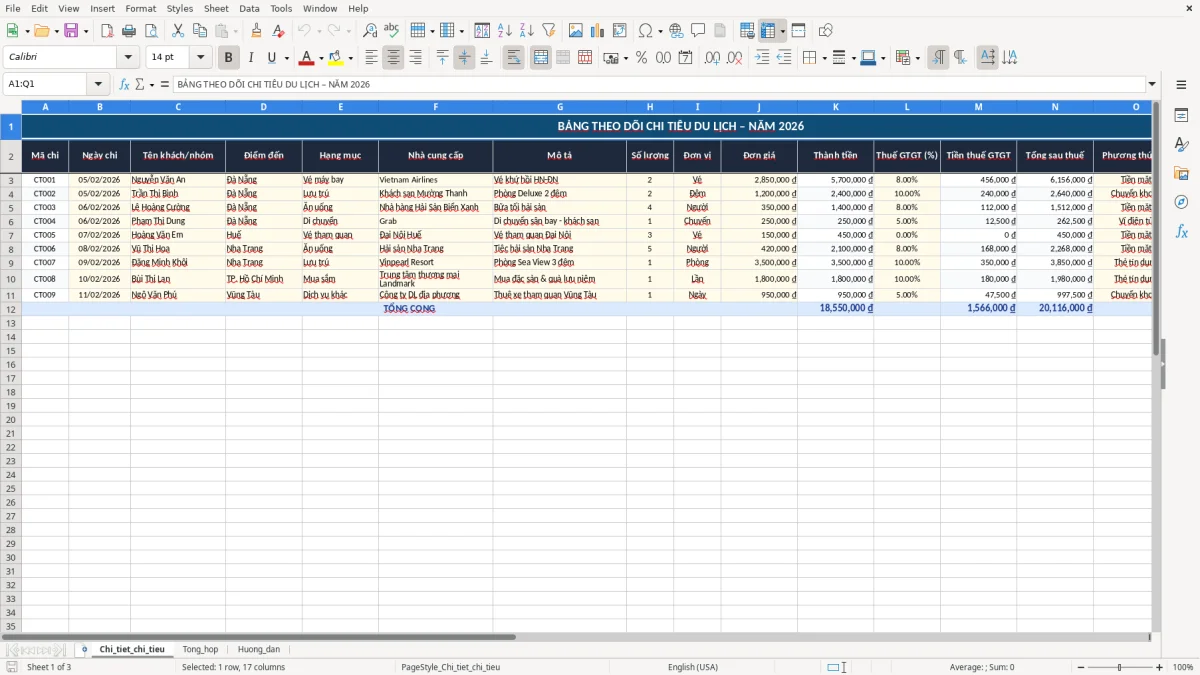Screen dimensions: 1200x675
Task: Expand the Name Box dropdown
Action: point(98,84)
